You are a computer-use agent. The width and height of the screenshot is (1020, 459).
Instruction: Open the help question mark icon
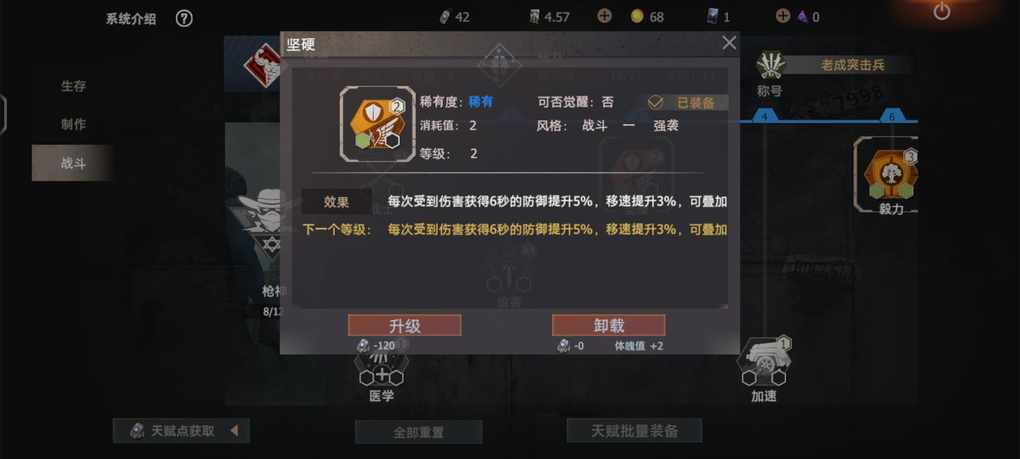tap(184, 19)
